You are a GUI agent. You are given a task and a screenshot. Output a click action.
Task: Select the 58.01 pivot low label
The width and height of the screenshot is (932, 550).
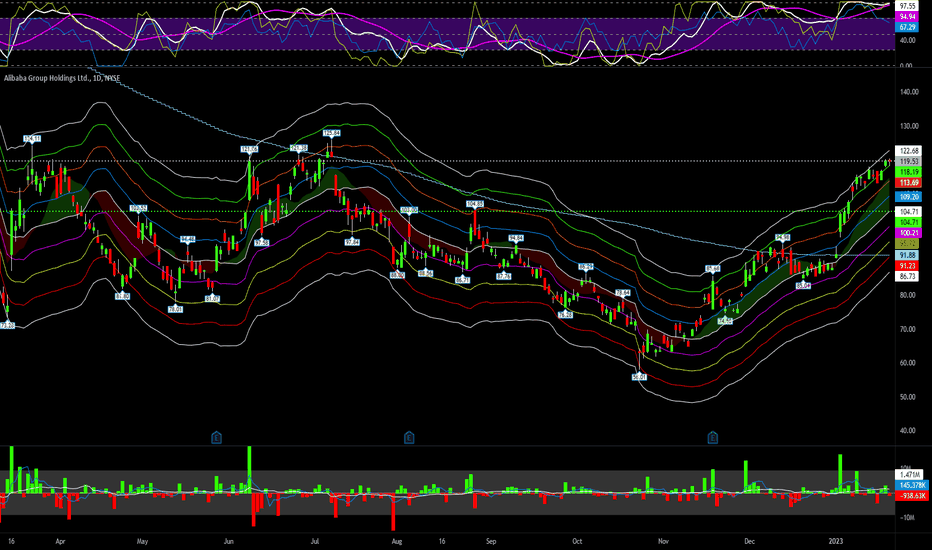(x=639, y=377)
